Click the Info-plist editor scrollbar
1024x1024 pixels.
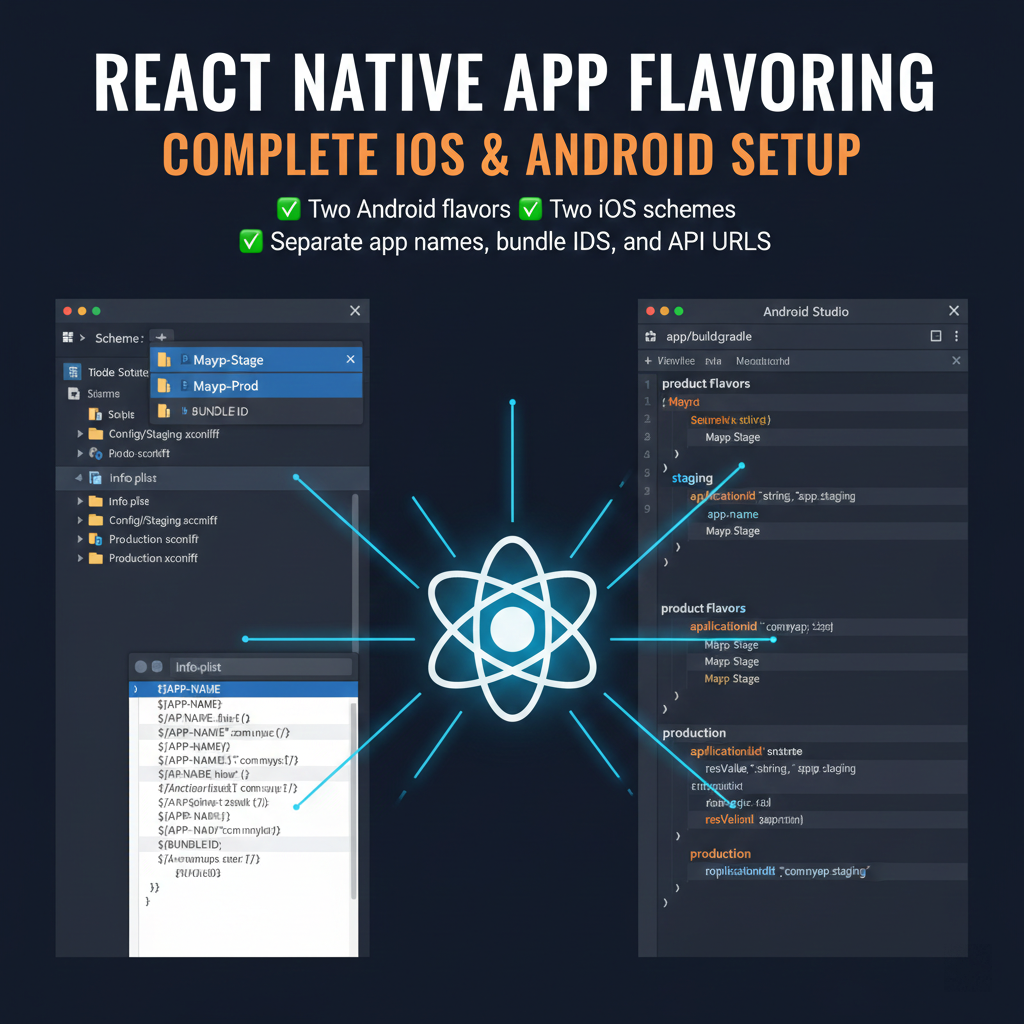click(354, 800)
